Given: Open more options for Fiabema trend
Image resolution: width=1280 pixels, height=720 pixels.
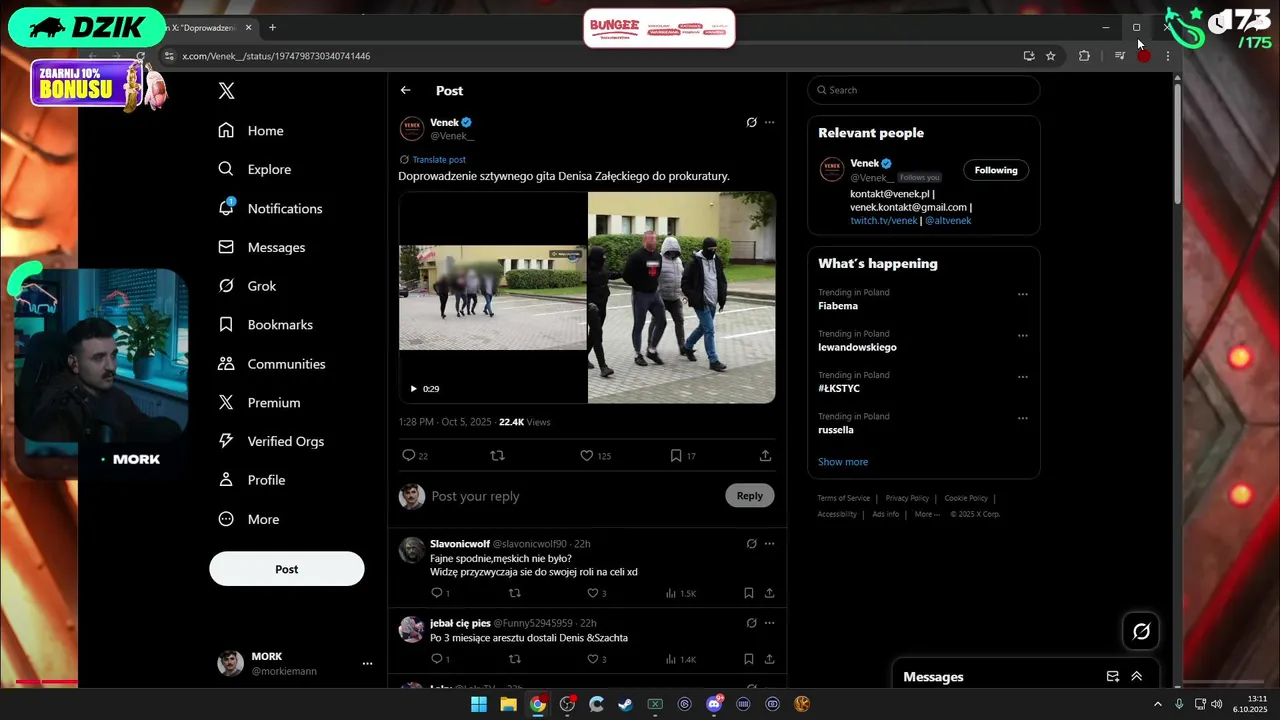Looking at the screenshot, I should click(x=1022, y=295).
